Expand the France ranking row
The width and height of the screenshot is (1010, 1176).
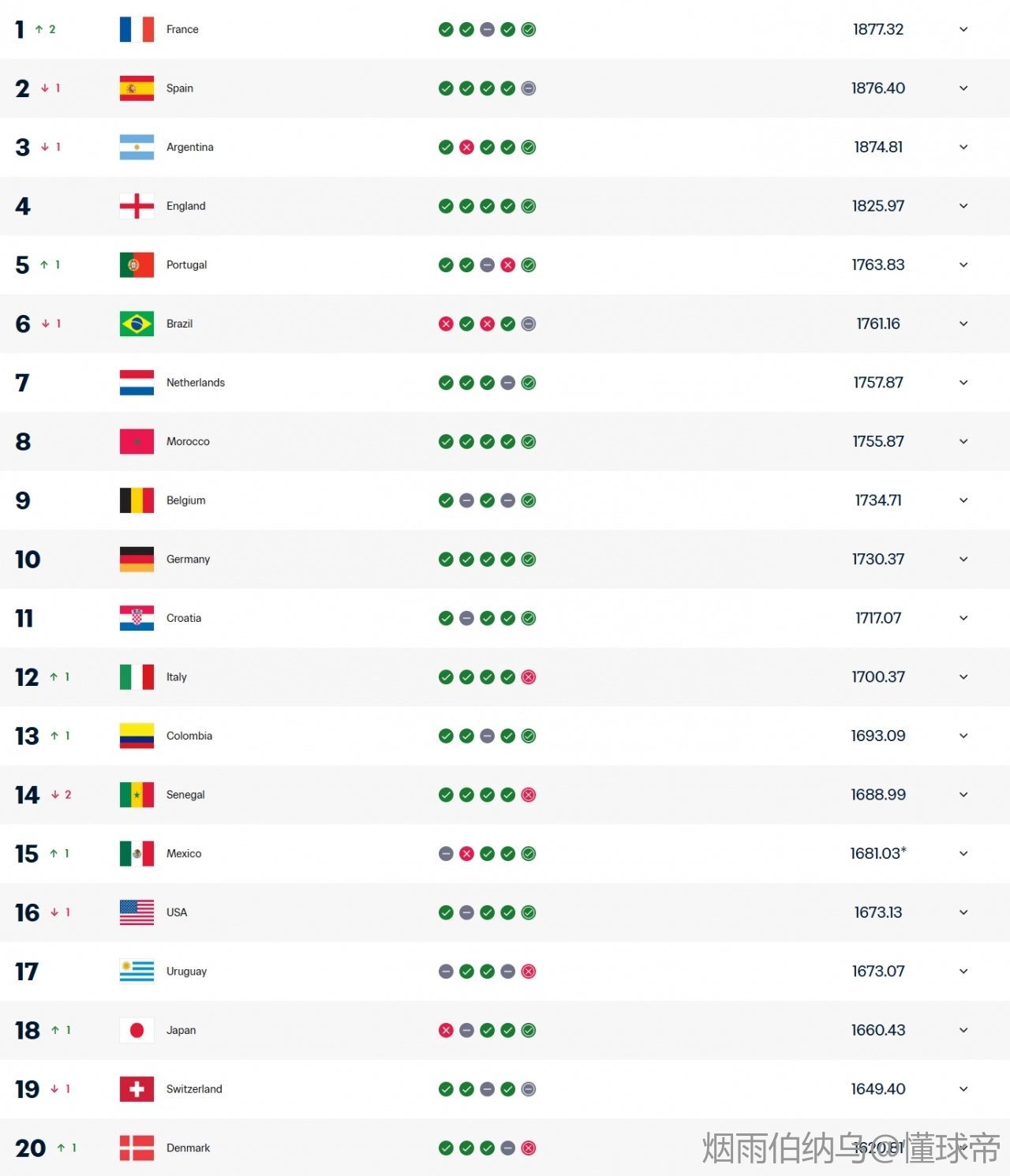click(963, 29)
